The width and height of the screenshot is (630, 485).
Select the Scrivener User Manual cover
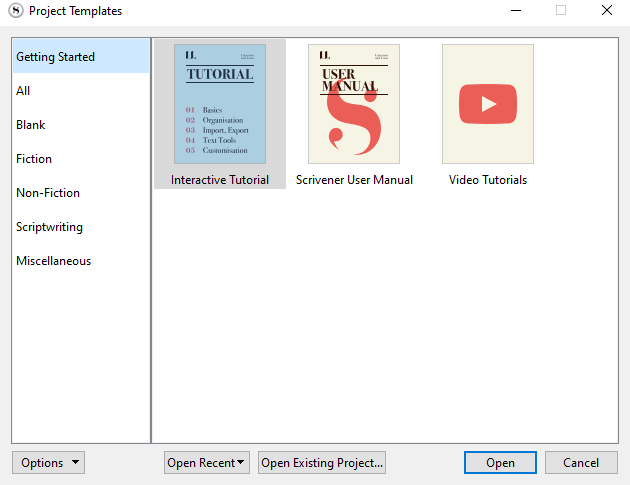[x=354, y=104]
